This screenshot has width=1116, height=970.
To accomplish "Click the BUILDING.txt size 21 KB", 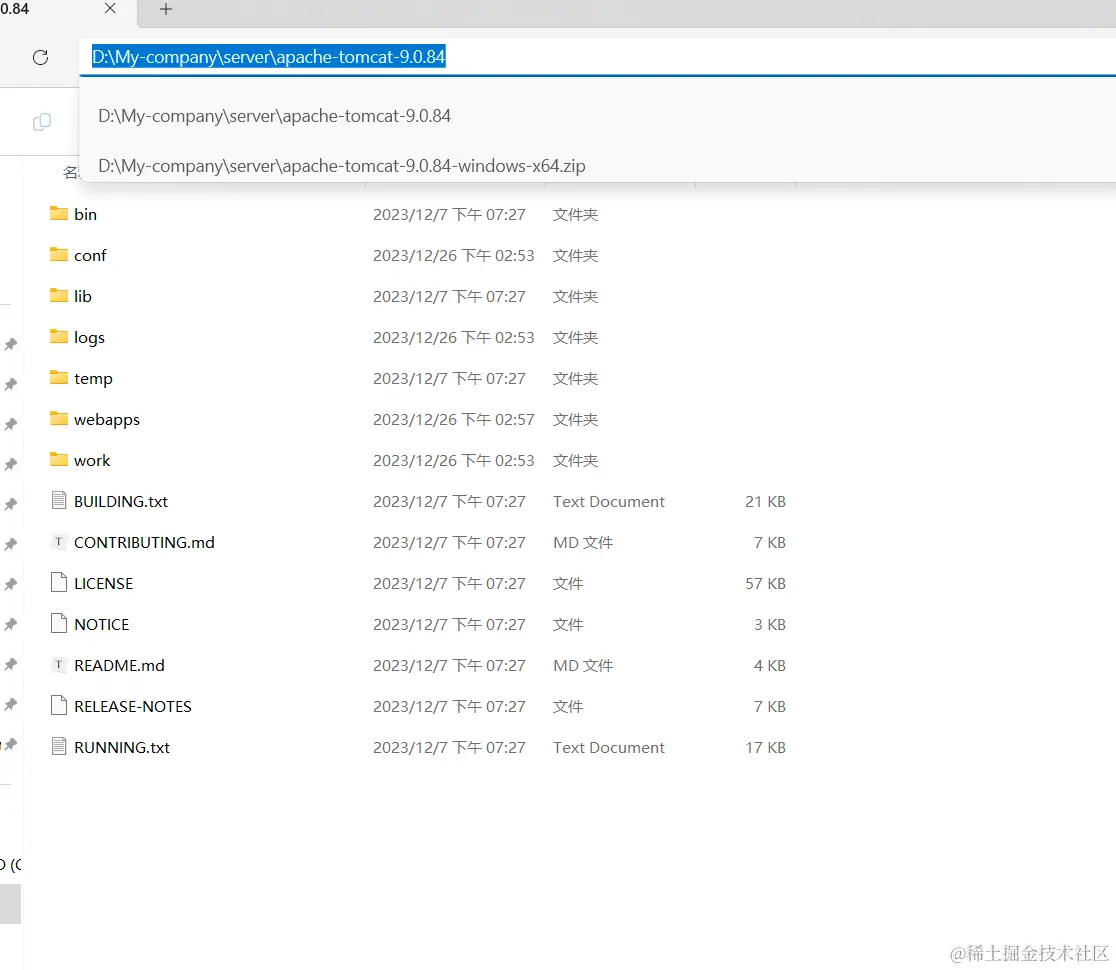I will coord(765,502).
